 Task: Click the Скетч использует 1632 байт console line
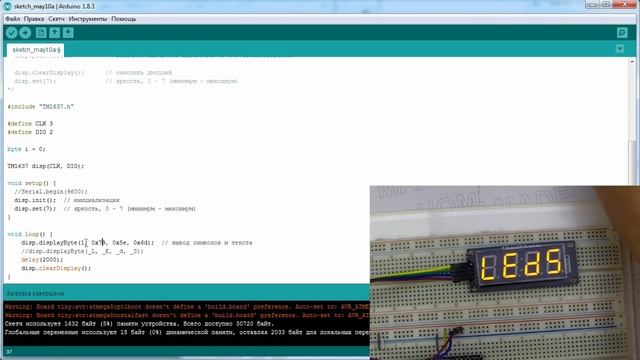tap(139, 324)
